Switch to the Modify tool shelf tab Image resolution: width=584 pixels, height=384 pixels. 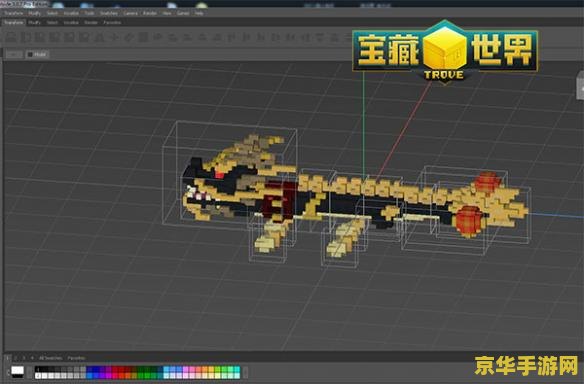click(34, 22)
